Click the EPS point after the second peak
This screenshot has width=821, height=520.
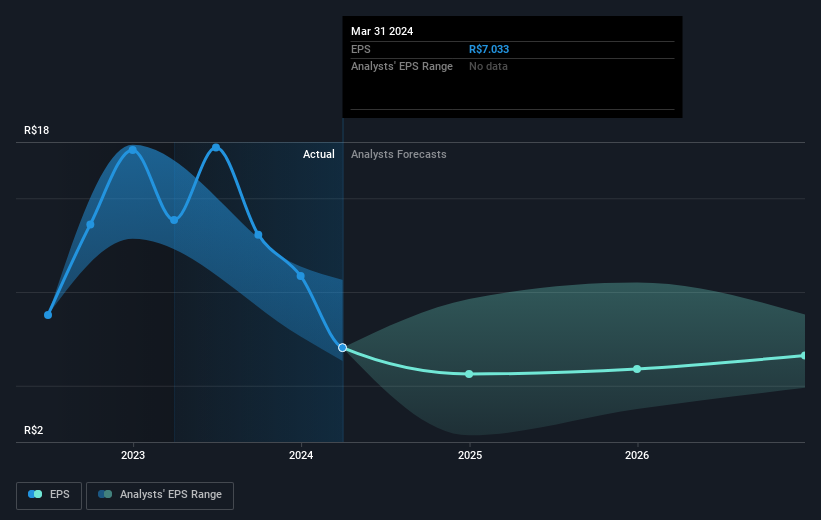pos(258,235)
